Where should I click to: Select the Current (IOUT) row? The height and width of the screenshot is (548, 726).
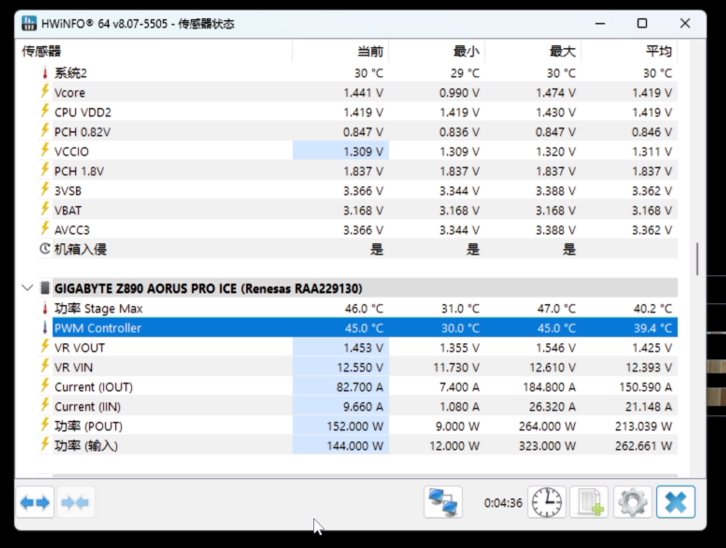(x=93, y=387)
